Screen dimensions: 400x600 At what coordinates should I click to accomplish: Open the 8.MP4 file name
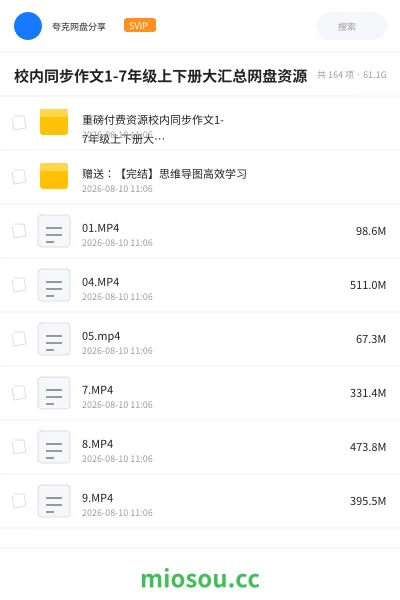tap(98, 444)
